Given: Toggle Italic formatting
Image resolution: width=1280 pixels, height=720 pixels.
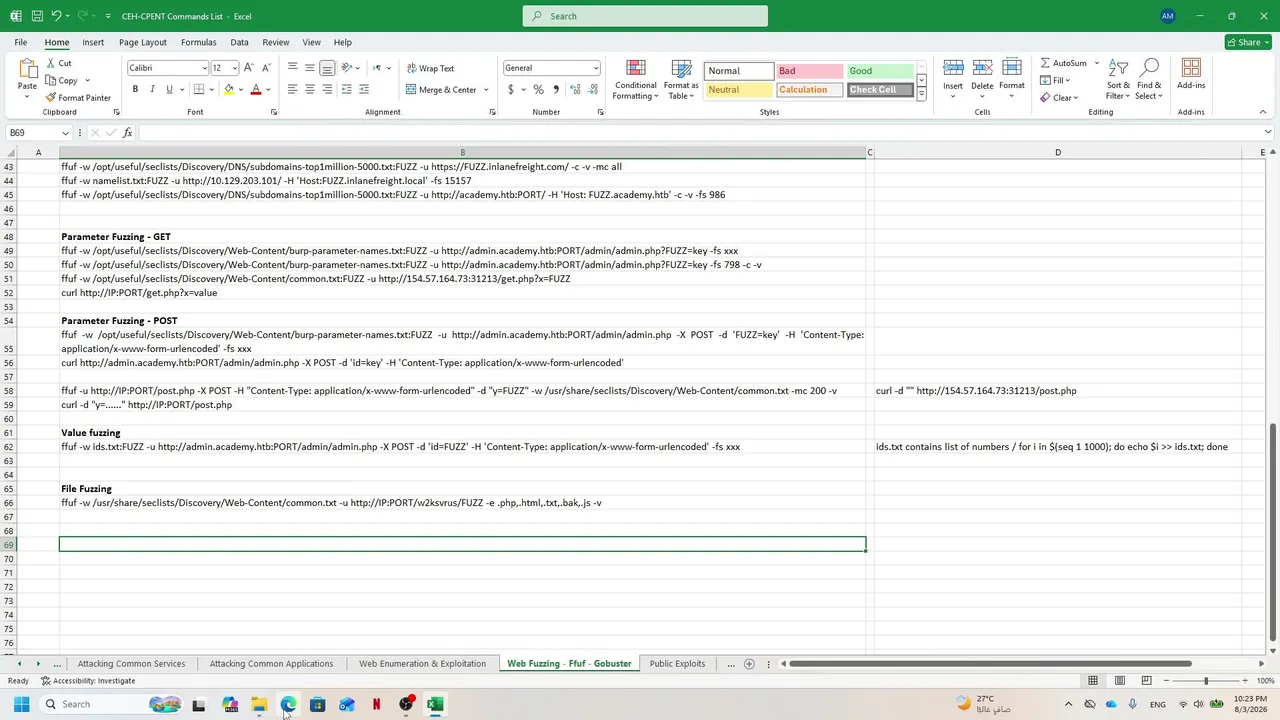Looking at the screenshot, I should [152, 89].
